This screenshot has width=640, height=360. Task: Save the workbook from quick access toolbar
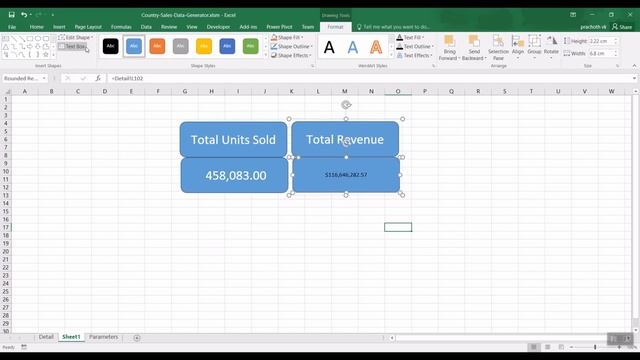pos(11,15)
